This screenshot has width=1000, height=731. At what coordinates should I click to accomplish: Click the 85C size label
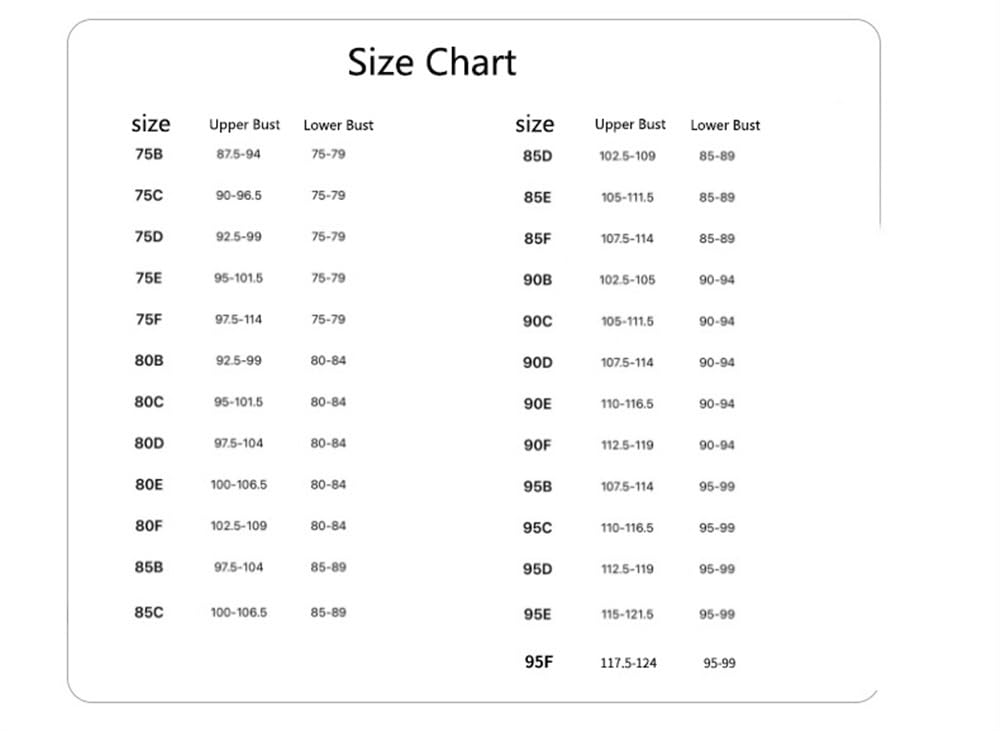[149, 612]
